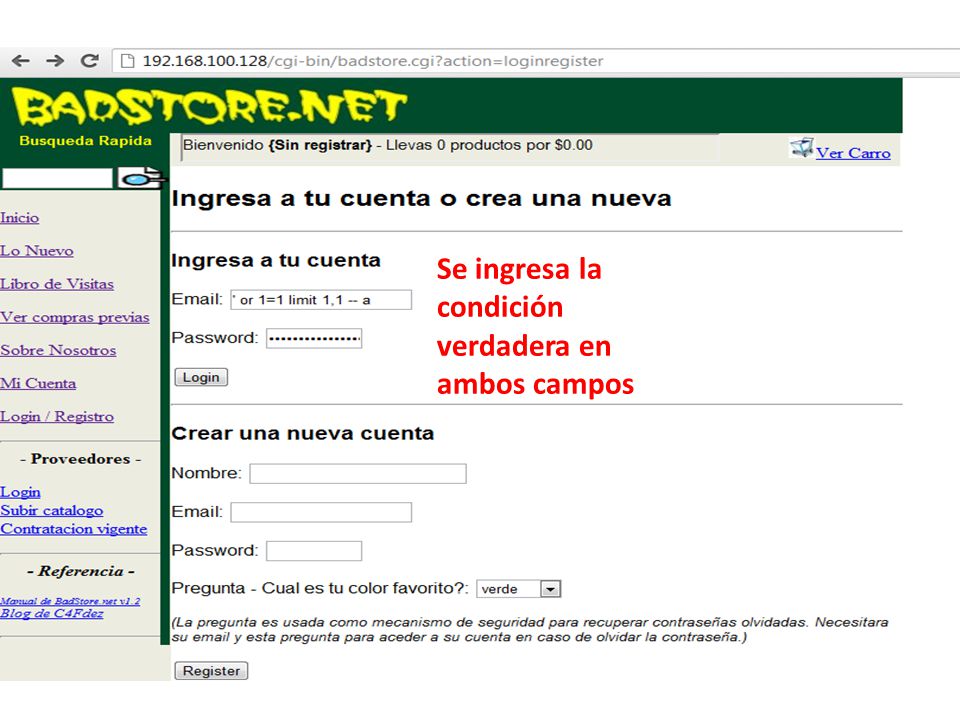Open Manual de BadStore.net v1.2 link

point(70,601)
